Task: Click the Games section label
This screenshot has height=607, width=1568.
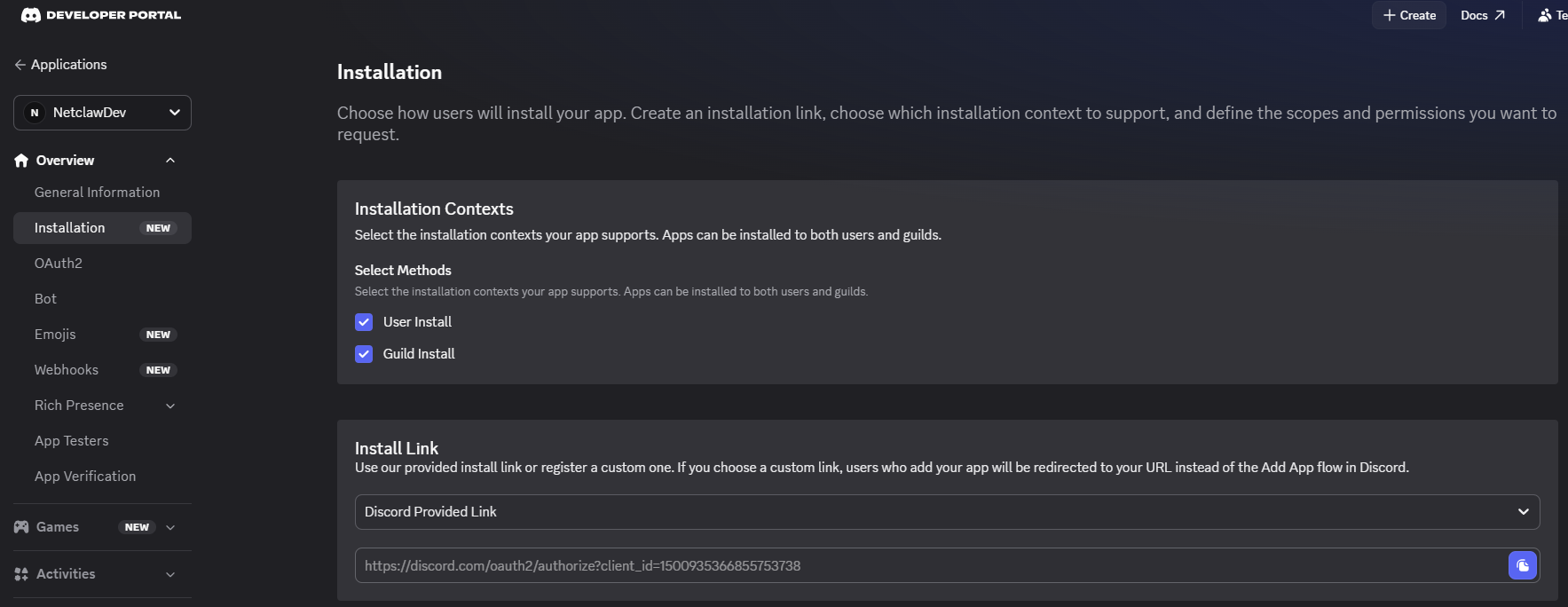Action: [x=58, y=527]
